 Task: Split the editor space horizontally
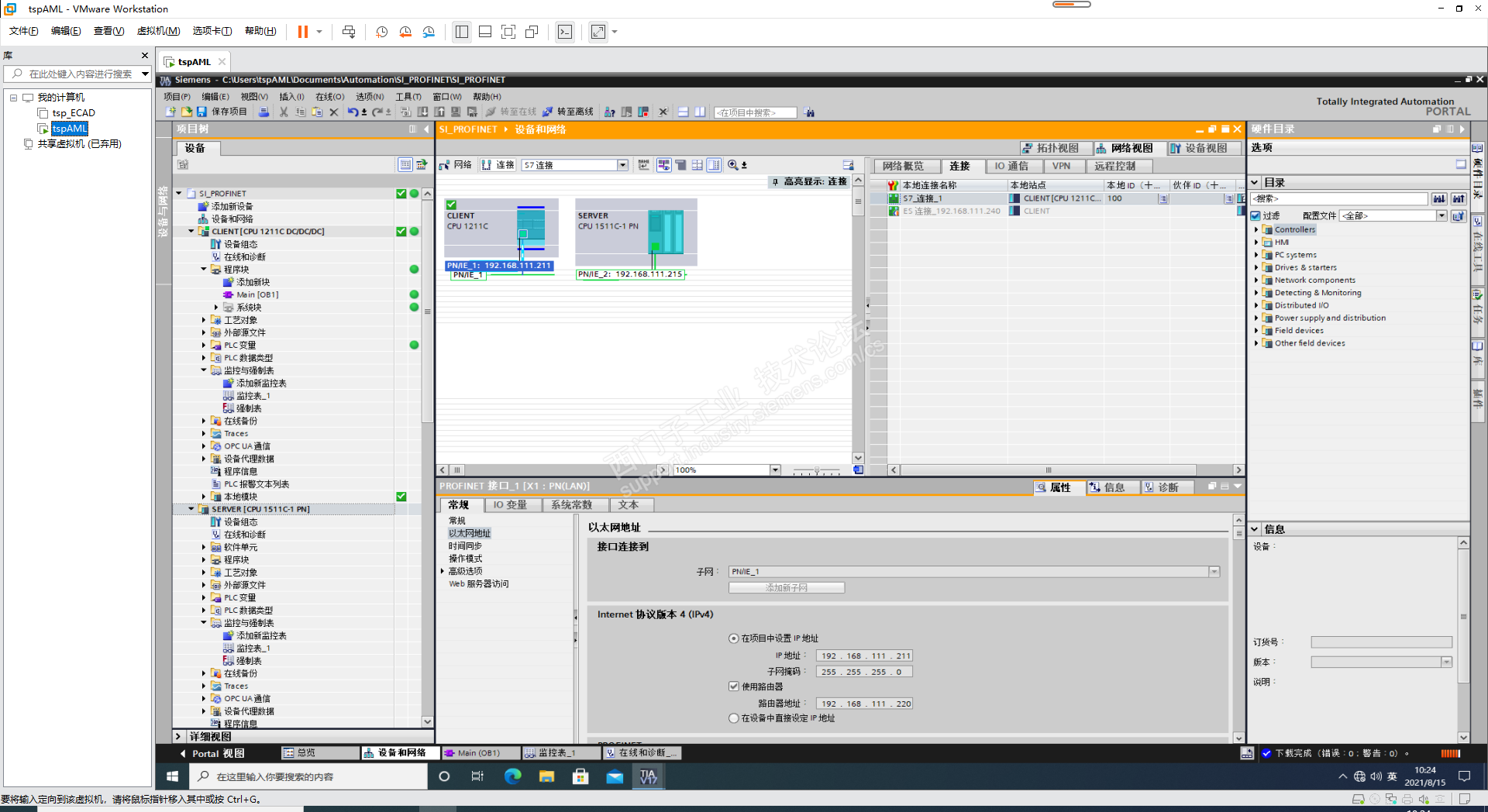(684, 112)
